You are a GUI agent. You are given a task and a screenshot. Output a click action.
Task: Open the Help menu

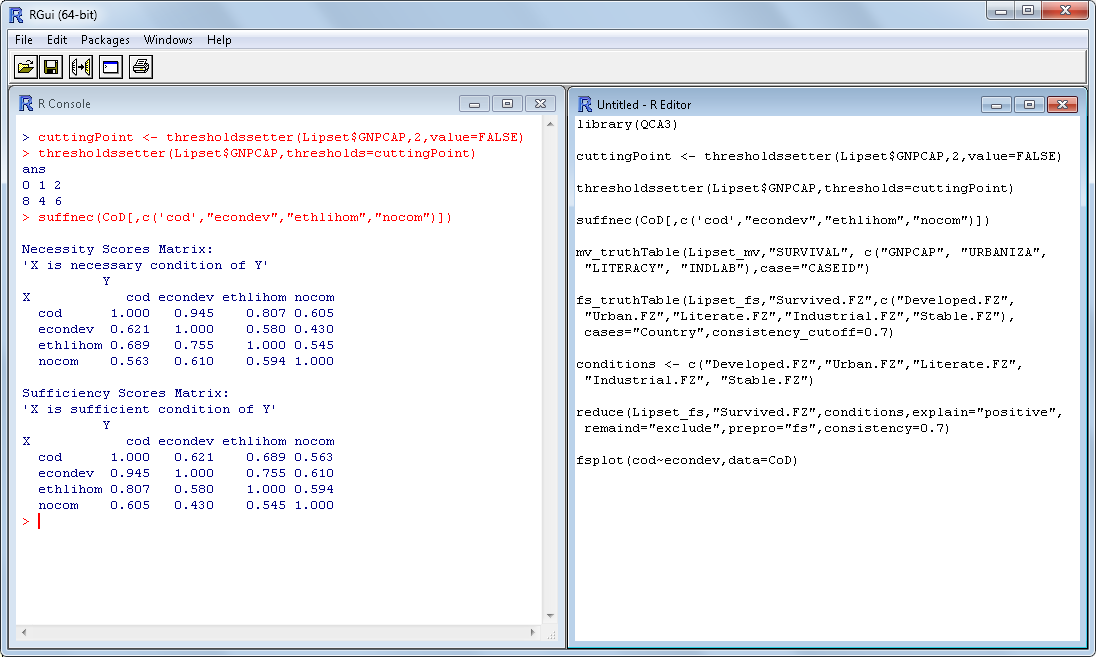(x=219, y=40)
